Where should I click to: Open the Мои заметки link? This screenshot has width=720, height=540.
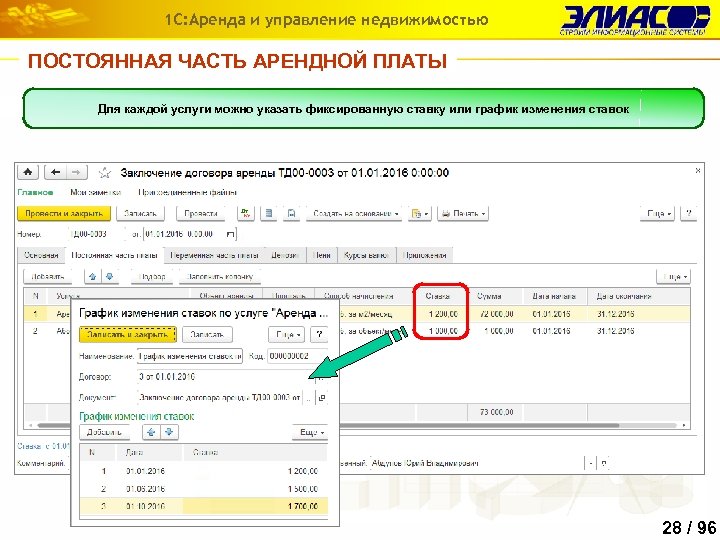coord(95,192)
